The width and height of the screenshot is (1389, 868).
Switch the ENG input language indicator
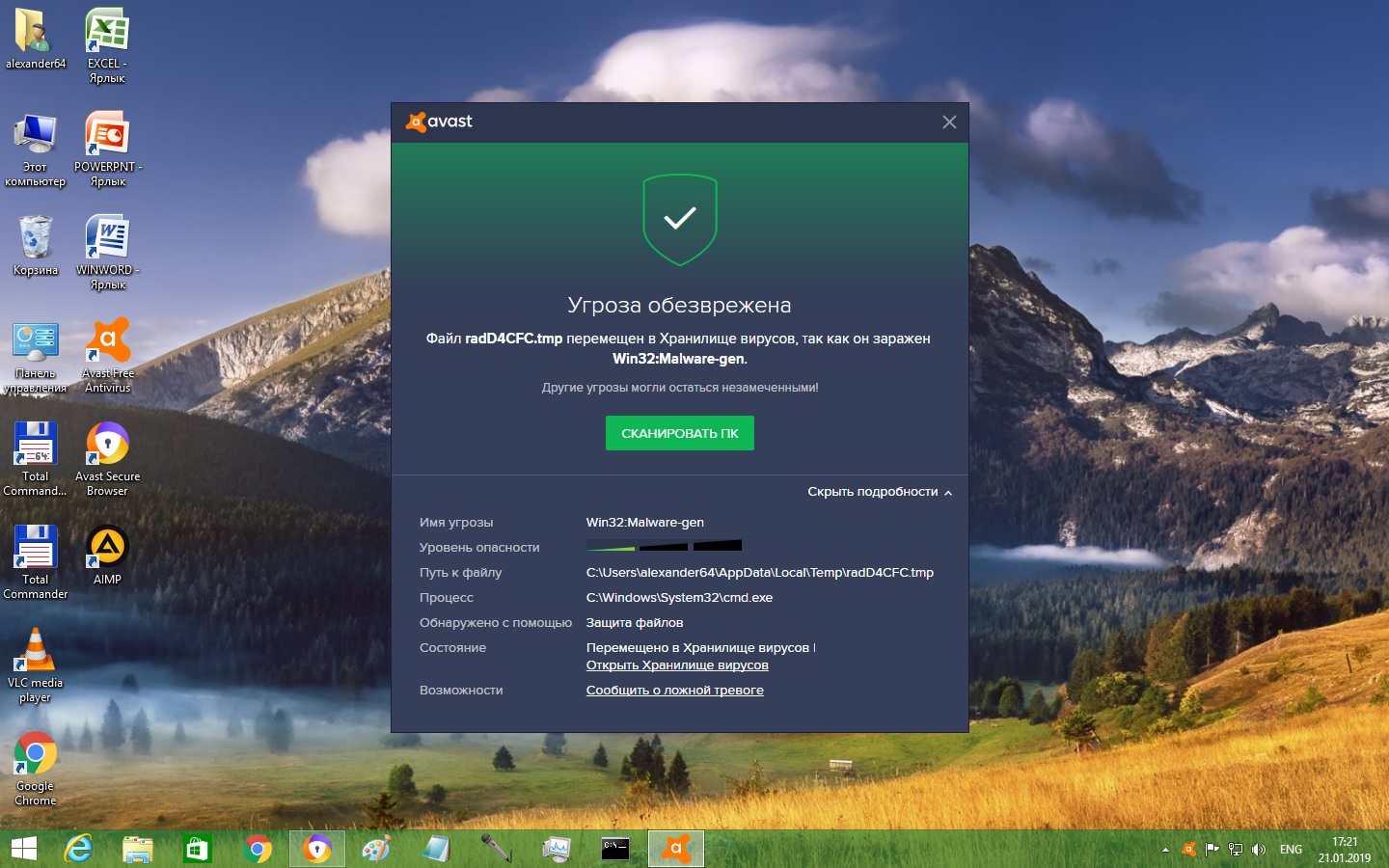[x=1291, y=850]
